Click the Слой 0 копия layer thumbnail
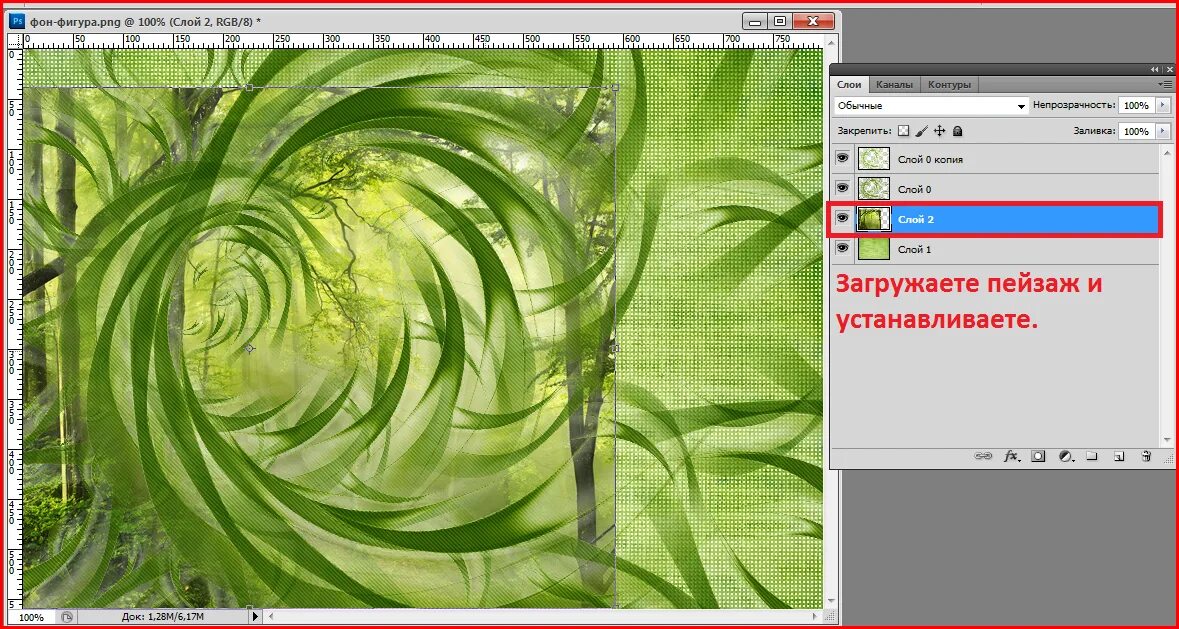This screenshot has width=1179, height=629. coord(874,159)
